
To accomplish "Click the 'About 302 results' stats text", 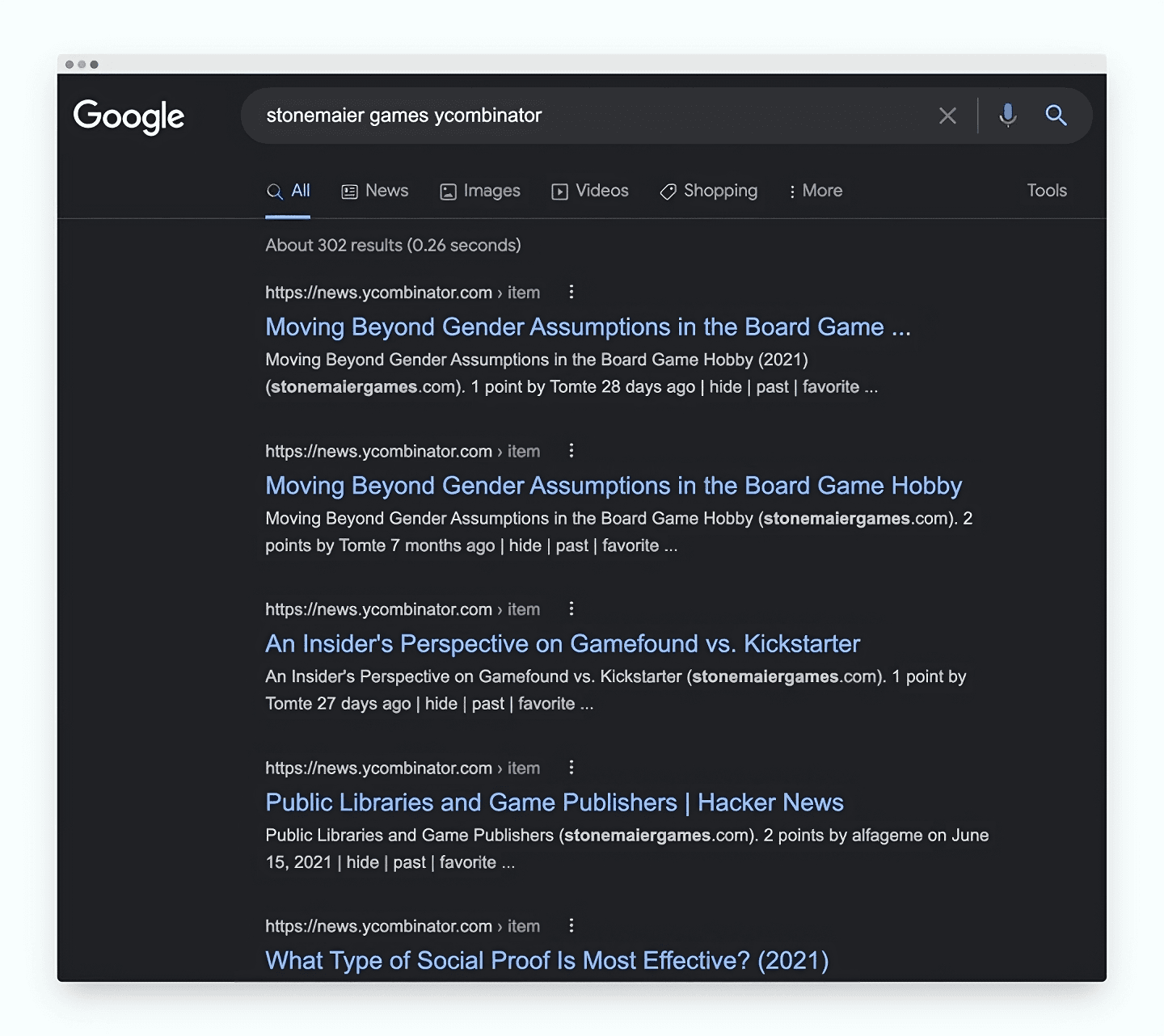I will tap(393, 245).
